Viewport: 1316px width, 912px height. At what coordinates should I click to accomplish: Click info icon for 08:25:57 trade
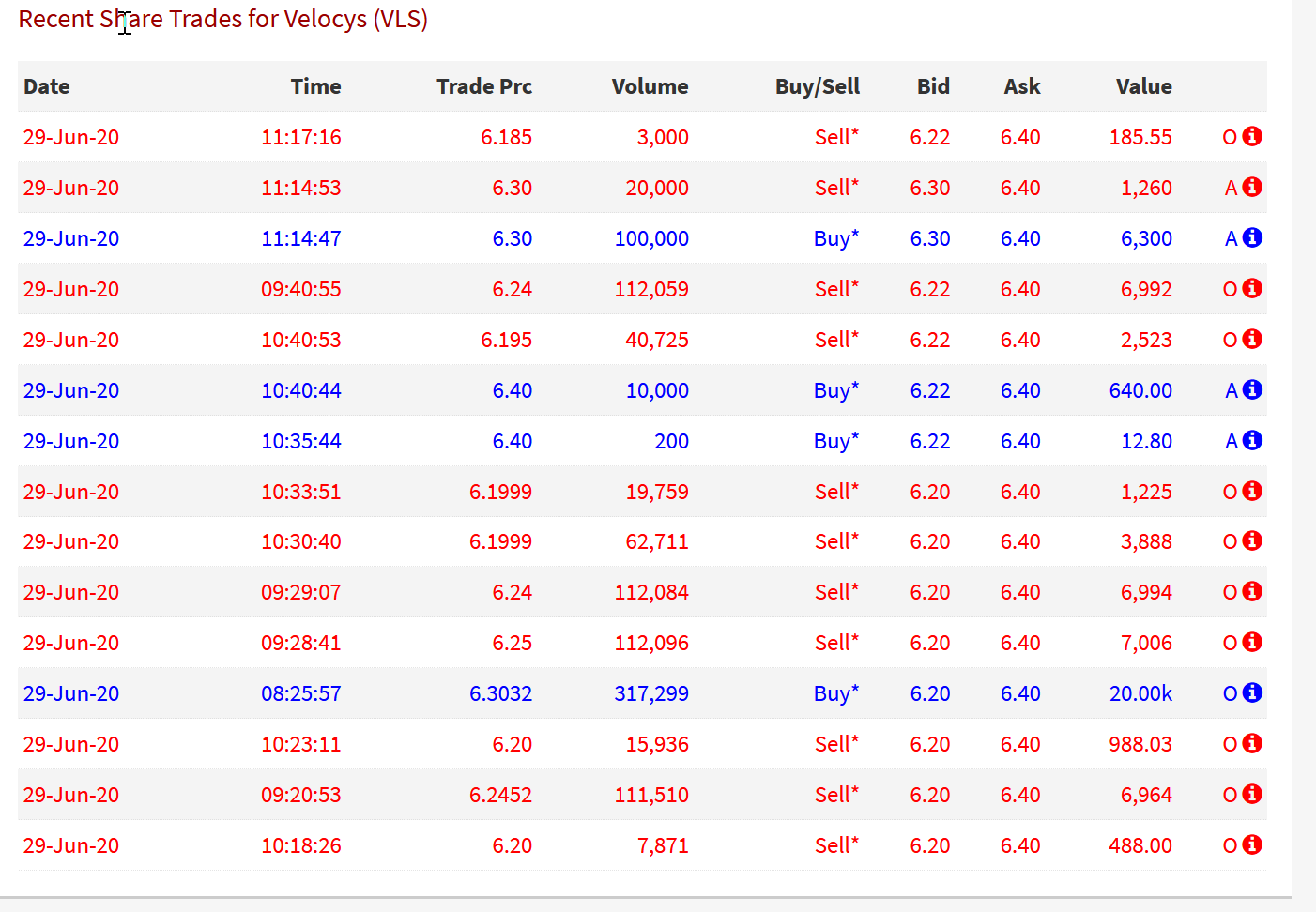click(x=1252, y=692)
